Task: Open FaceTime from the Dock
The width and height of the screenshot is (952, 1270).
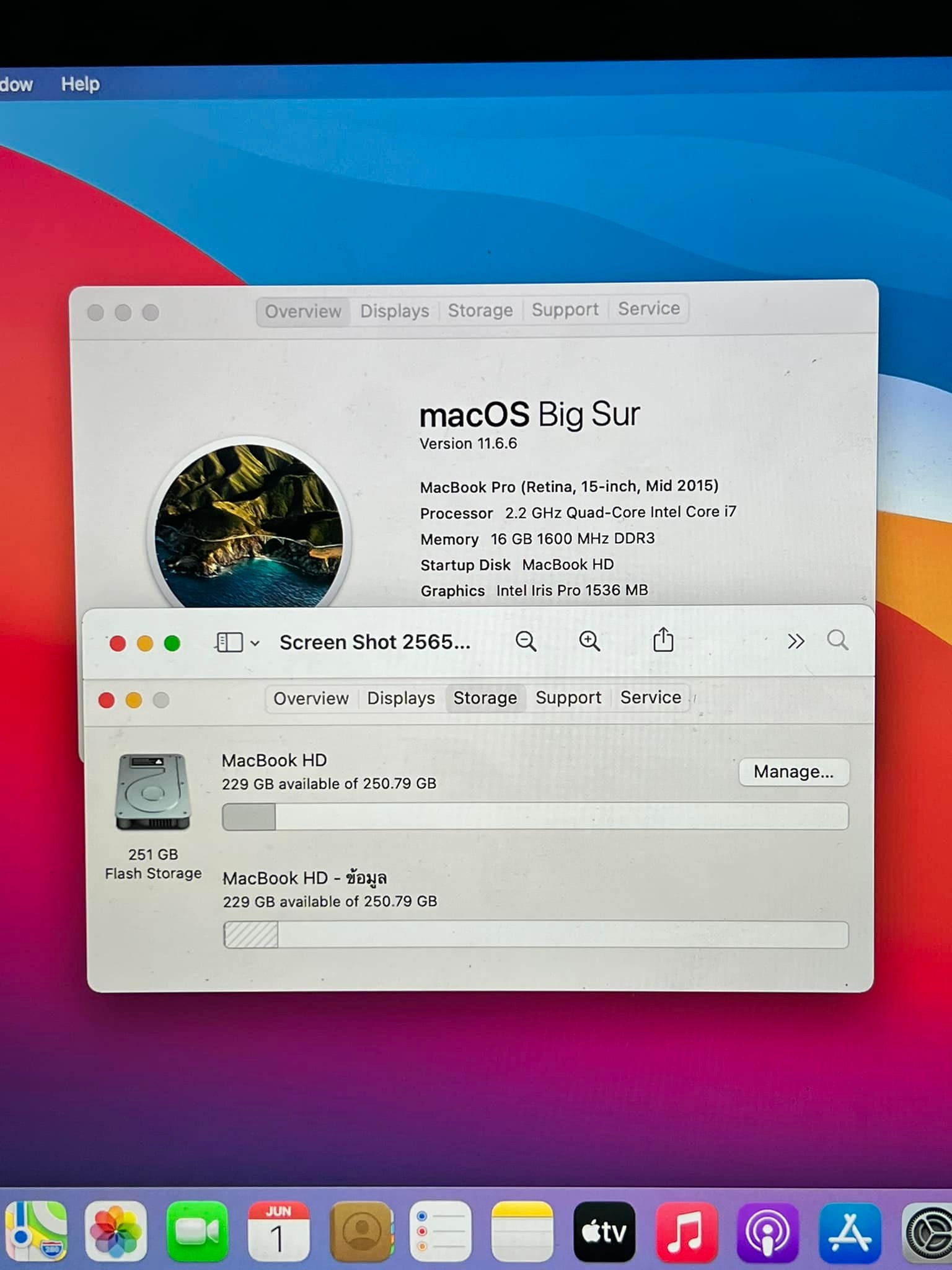Action: pos(197,1232)
